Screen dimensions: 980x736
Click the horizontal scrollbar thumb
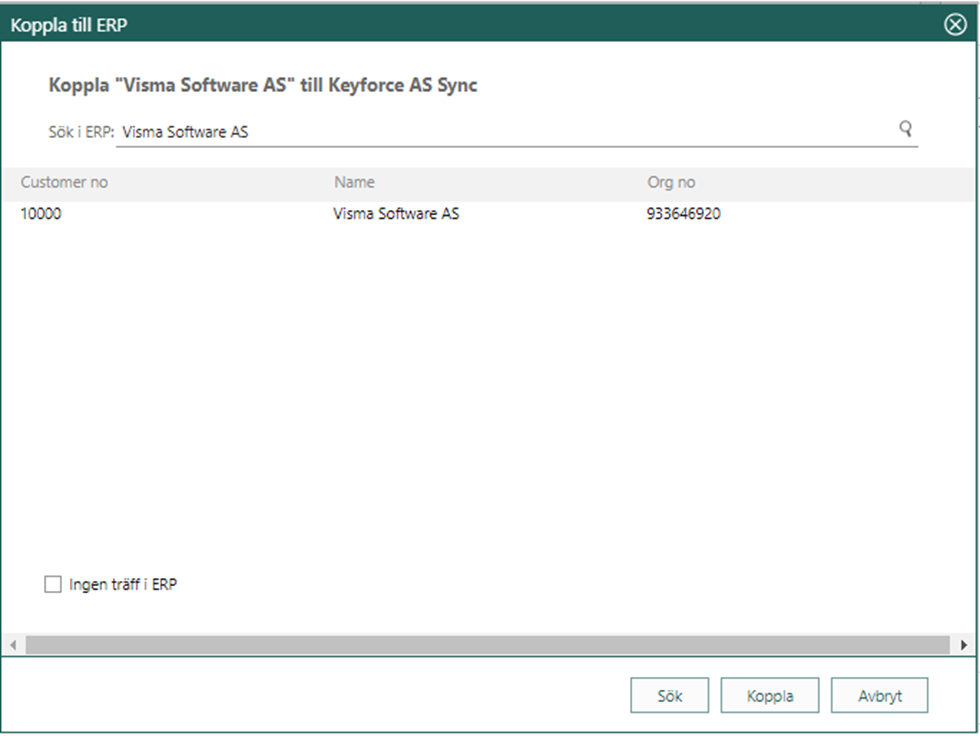[487, 645]
